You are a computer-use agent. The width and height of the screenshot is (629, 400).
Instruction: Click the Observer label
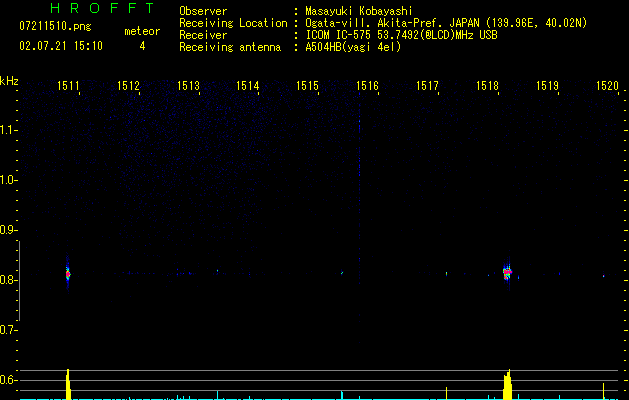point(203,11)
